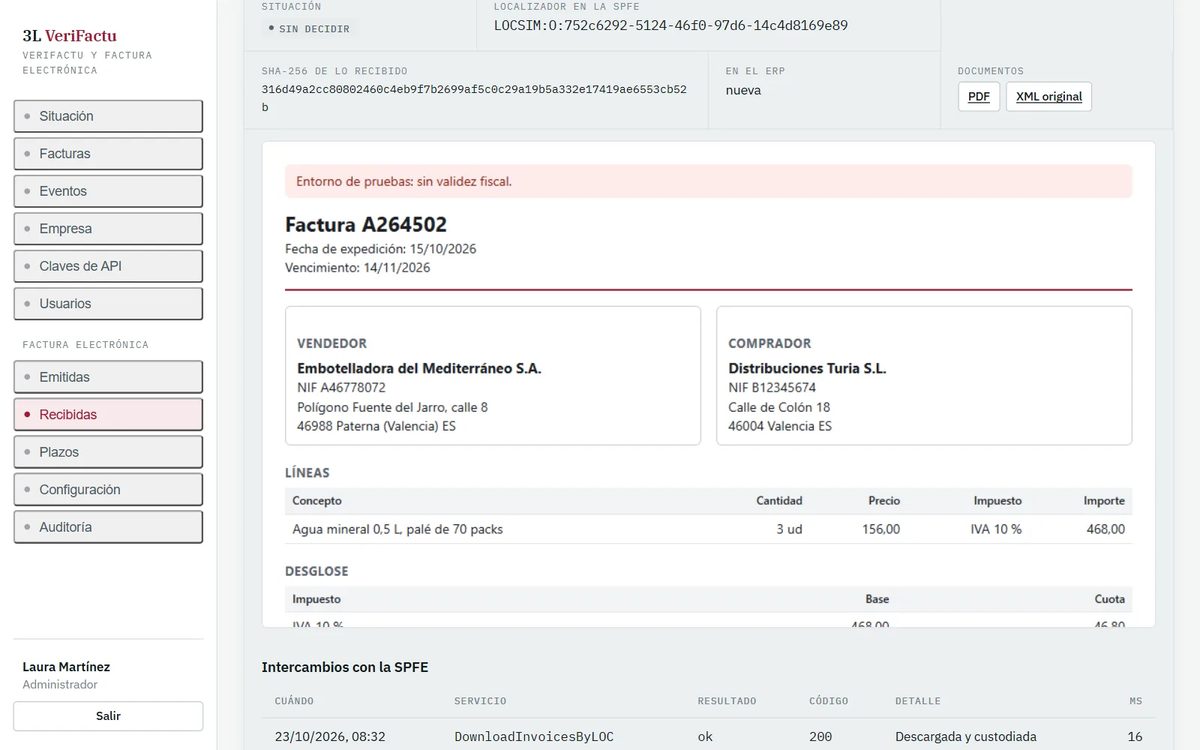Viewport: 1200px width, 750px height.
Task: Go to Auditoría in sidebar
Action: 108,527
